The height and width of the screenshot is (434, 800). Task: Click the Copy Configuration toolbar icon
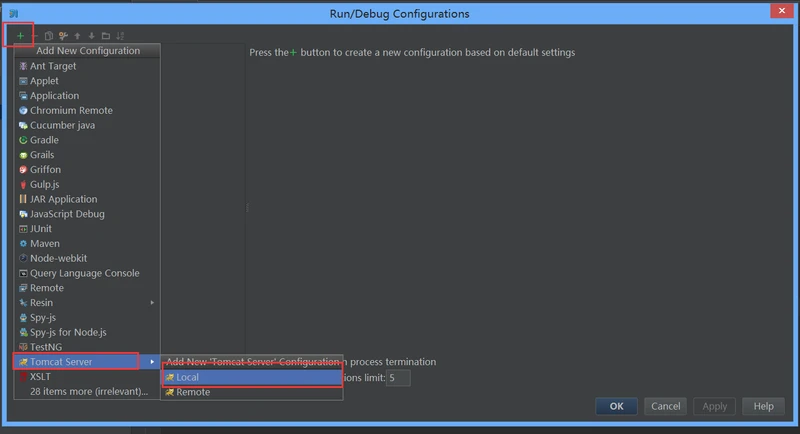tap(48, 36)
